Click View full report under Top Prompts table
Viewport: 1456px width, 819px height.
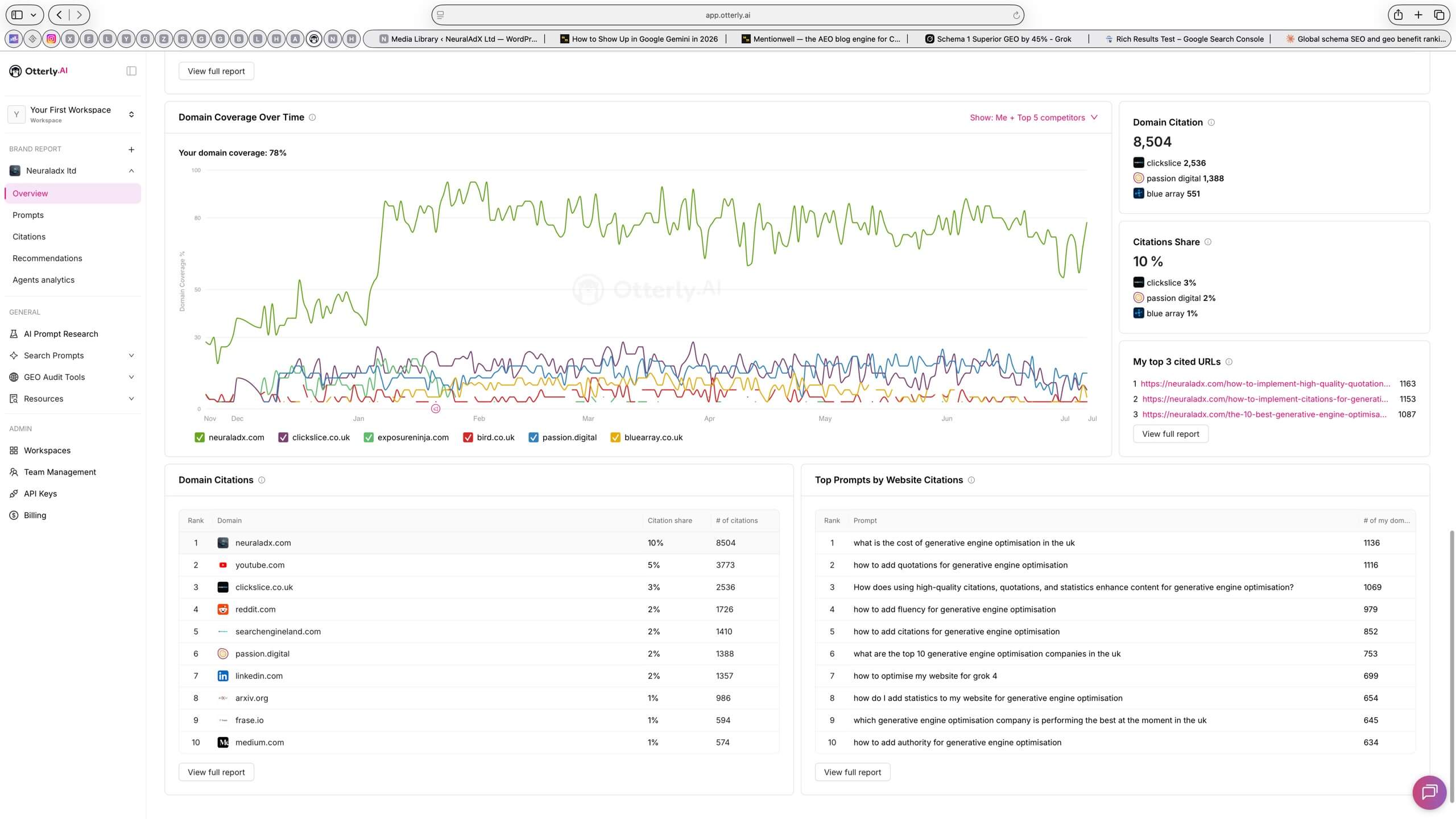pyautogui.click(x=853, y=772)
